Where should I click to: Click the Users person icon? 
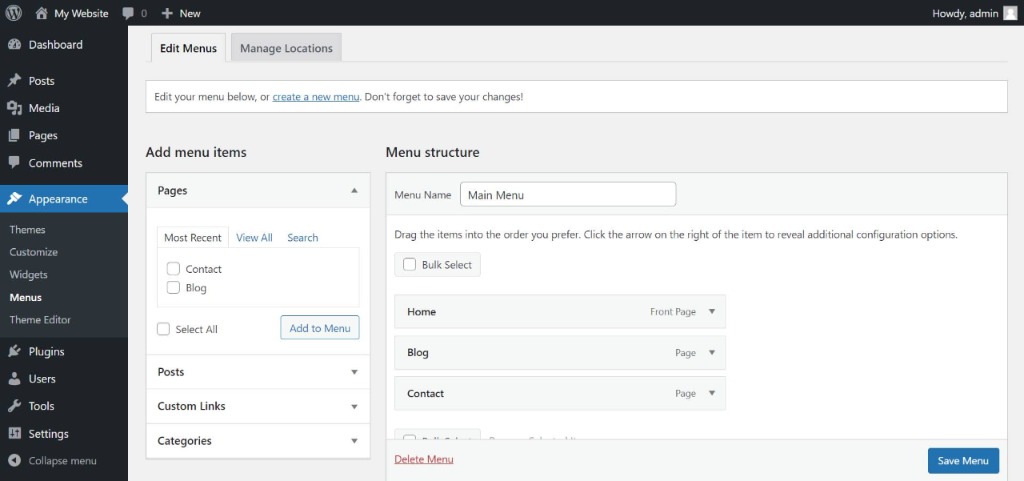pyautogui.click(x=14, y=379)
